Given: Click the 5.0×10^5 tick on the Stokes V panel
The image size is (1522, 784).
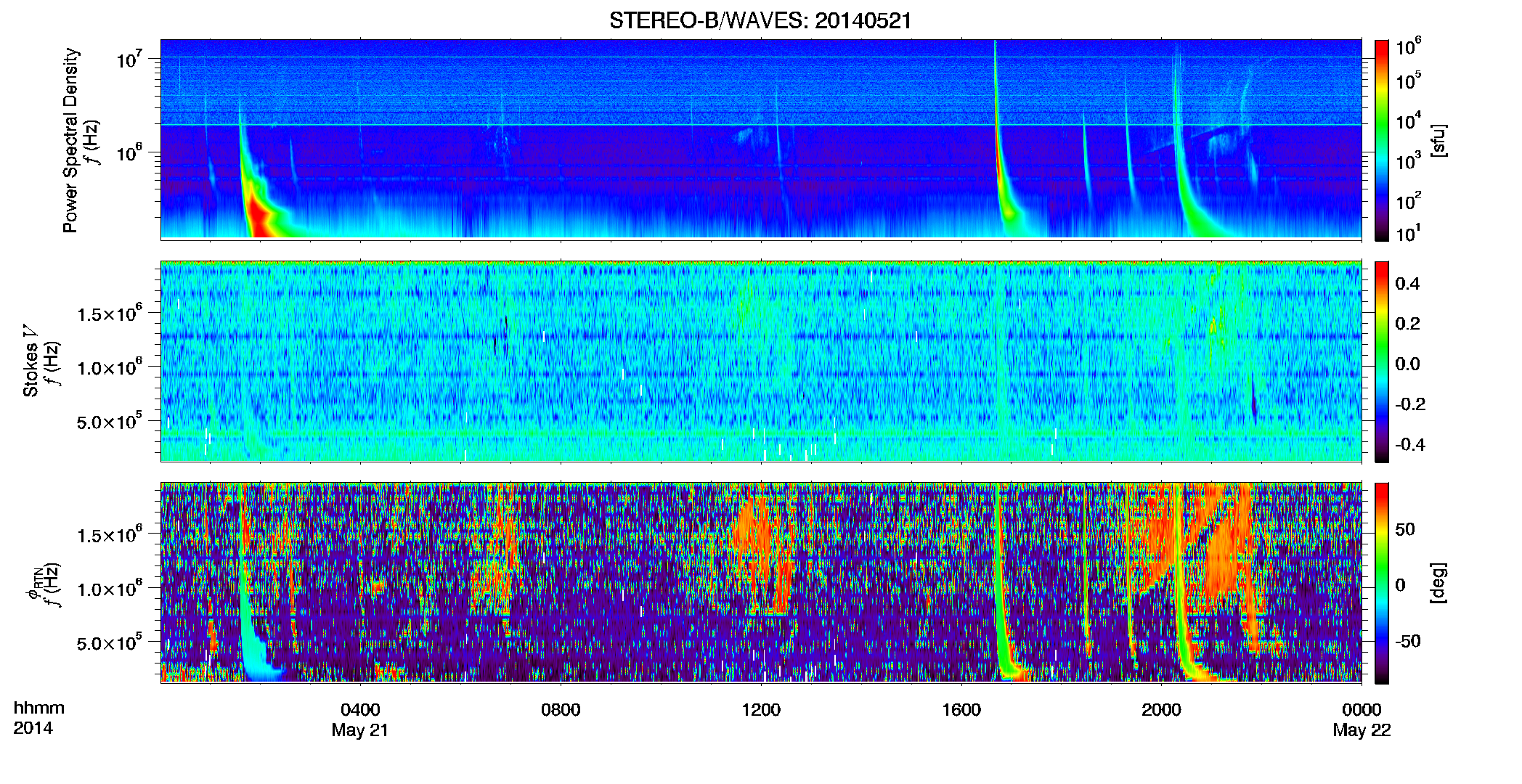Looking at the screenshot, I should (x=110, y=422).
